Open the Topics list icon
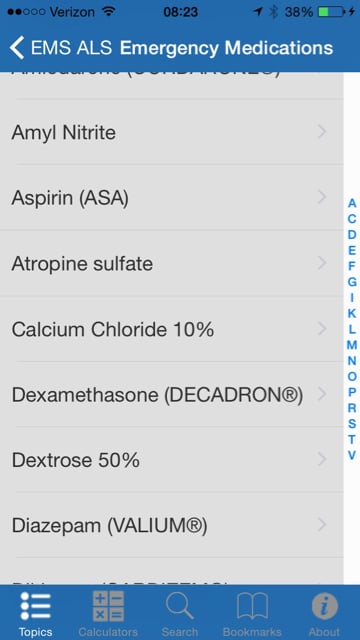The image size is (360, 640). pyautogui.click(x=36, y=606)
